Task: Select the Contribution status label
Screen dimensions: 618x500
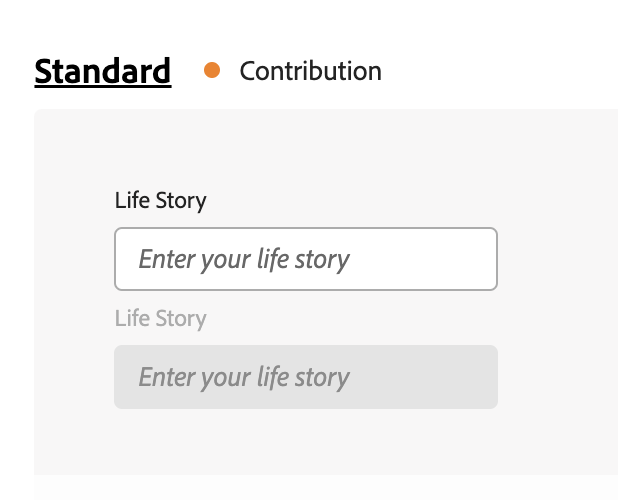Action: pyautogui.click(x=311, y=71)
